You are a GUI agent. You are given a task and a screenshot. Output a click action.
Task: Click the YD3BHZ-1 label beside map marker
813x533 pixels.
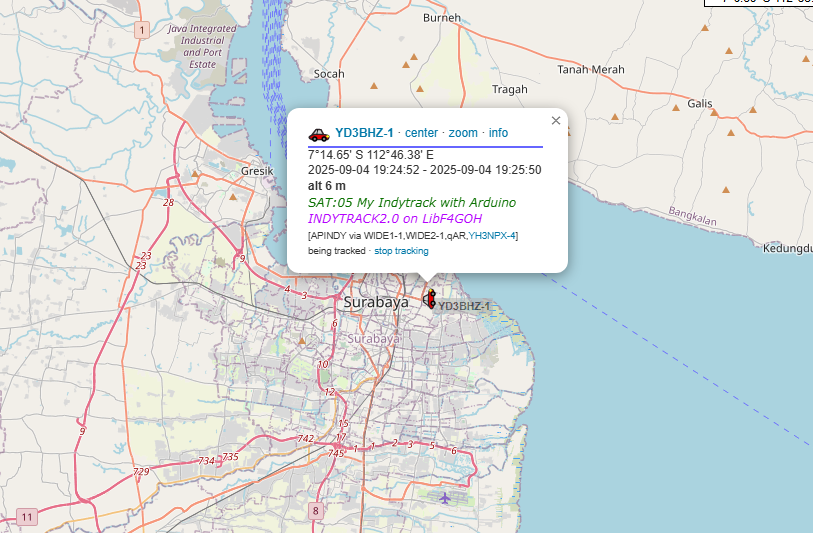pos(464,306)
